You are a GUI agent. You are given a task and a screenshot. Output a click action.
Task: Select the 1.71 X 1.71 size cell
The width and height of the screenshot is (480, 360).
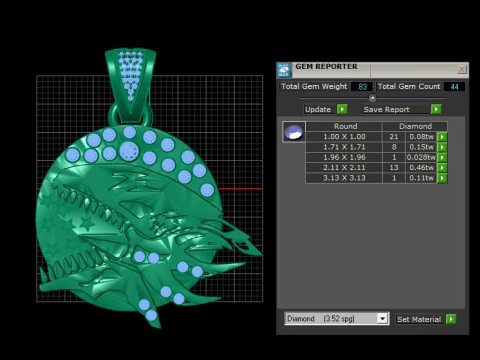point(344,147)
